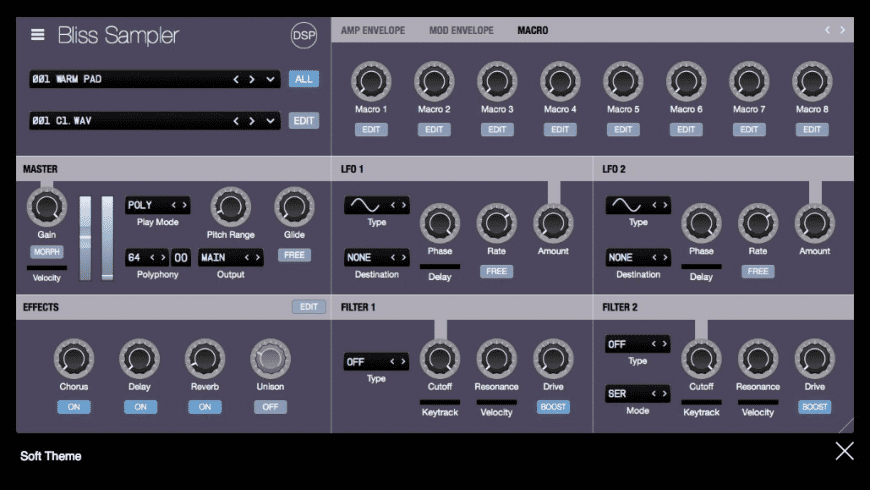Click the Macro 6 knob
The image size is (870, 490).
tap(686, 82)
